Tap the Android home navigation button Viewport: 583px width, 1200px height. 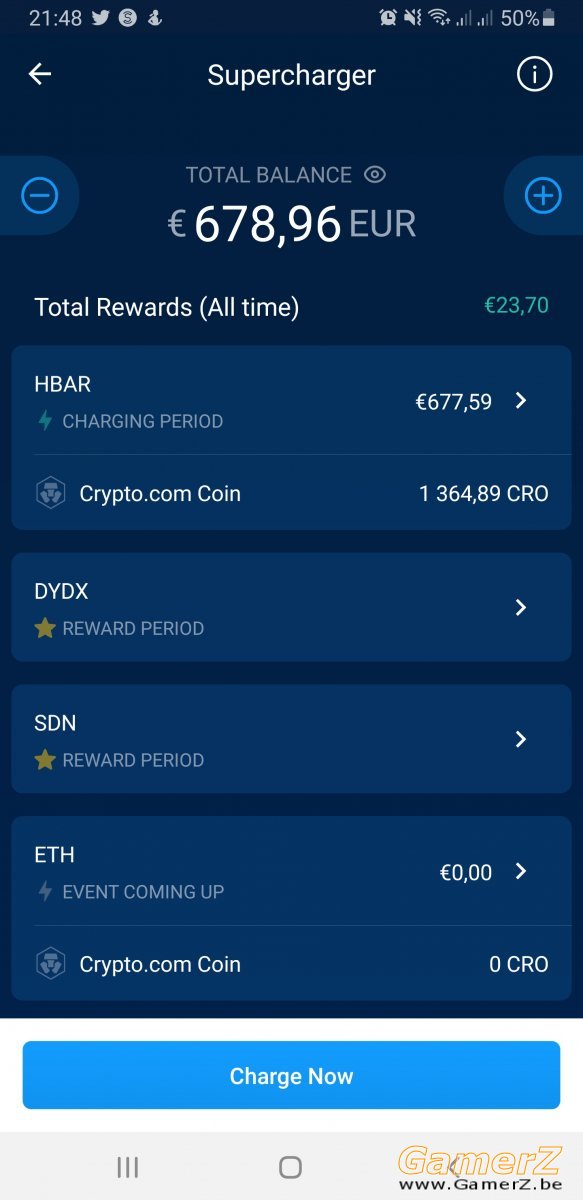click(x=290, y=1167)
